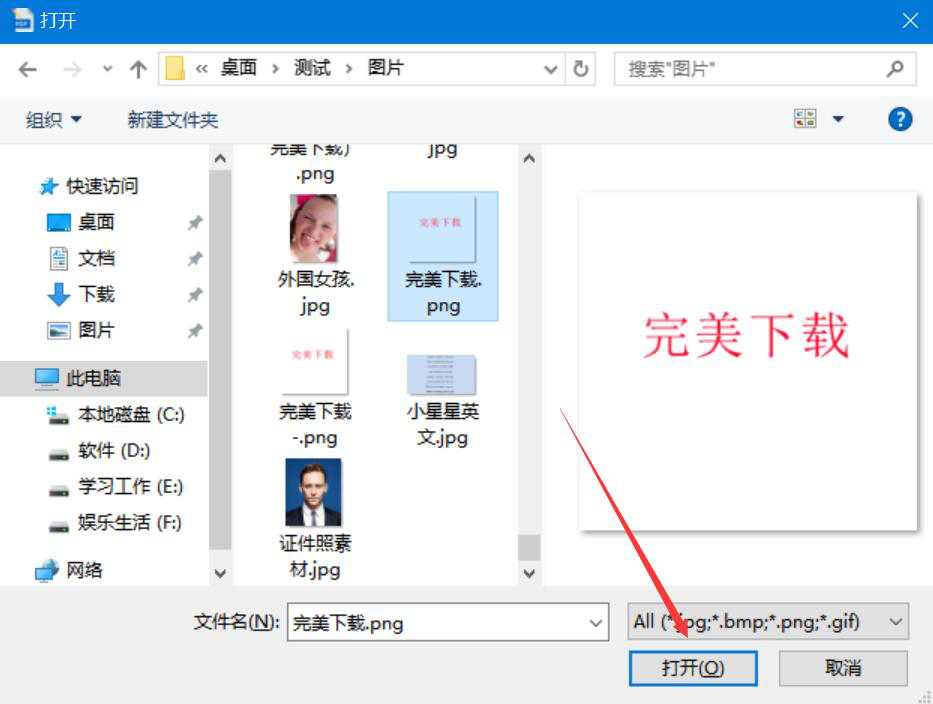Click file list scroll down arrow
933x704 pixels.
[x=529, y=573]
